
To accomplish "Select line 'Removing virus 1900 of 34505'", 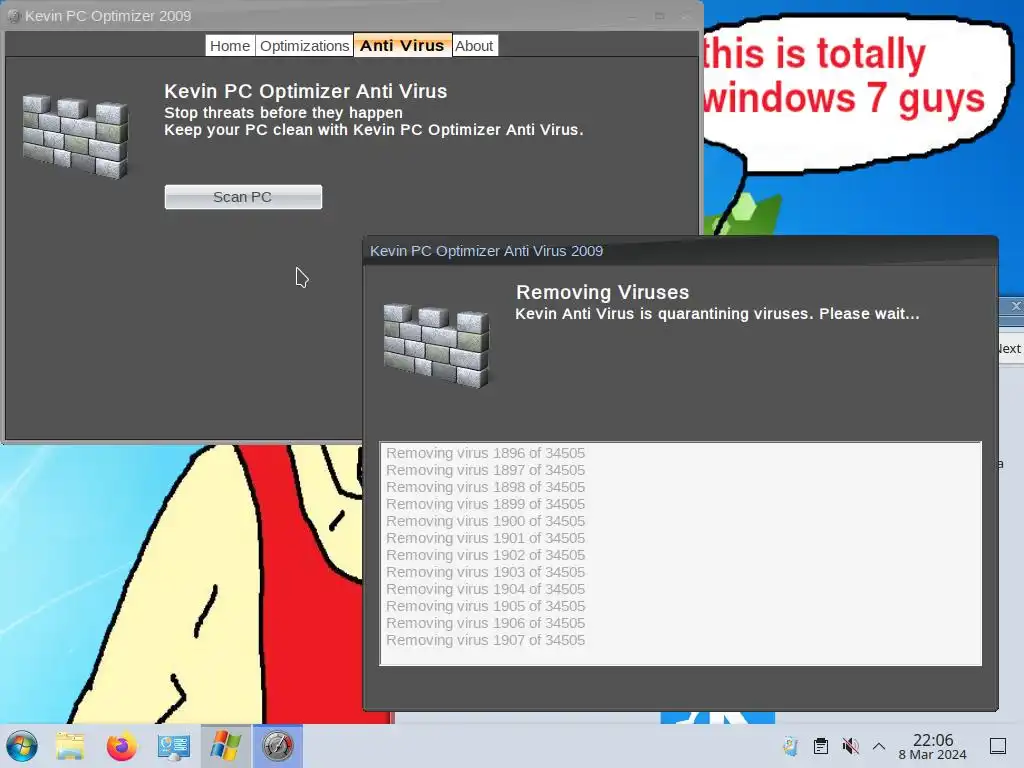I will click(485, 521).
